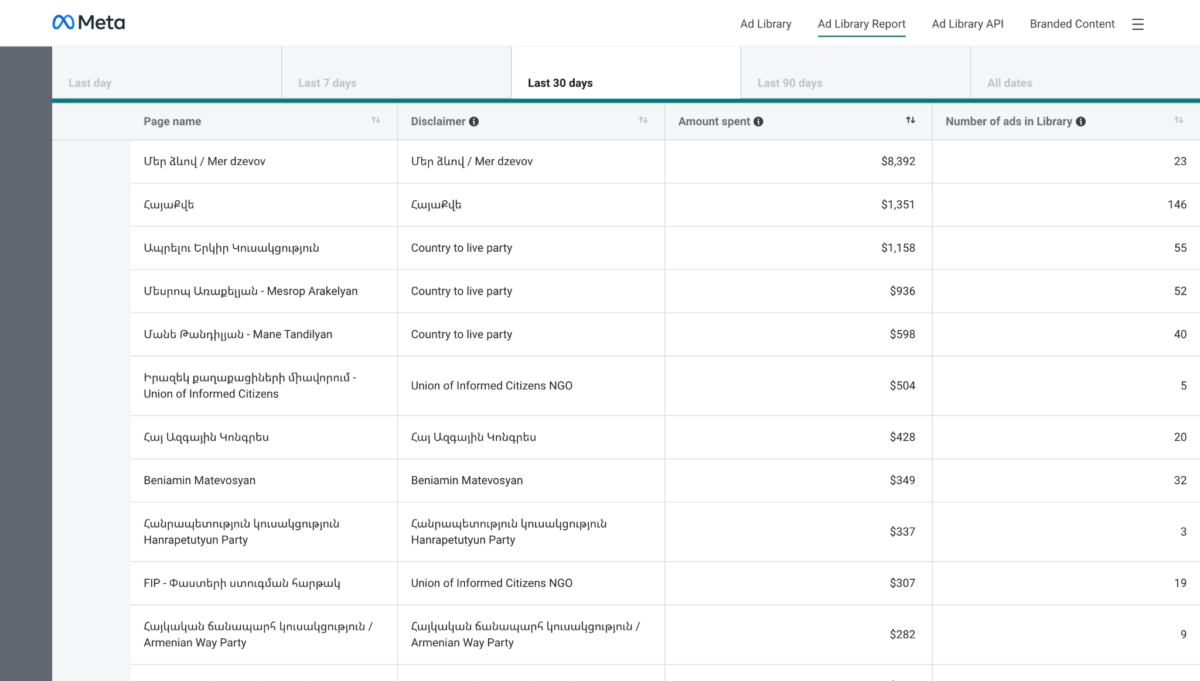Go to Branded Content page
Screen dimensions: 1200x681
coord(1072,24)
